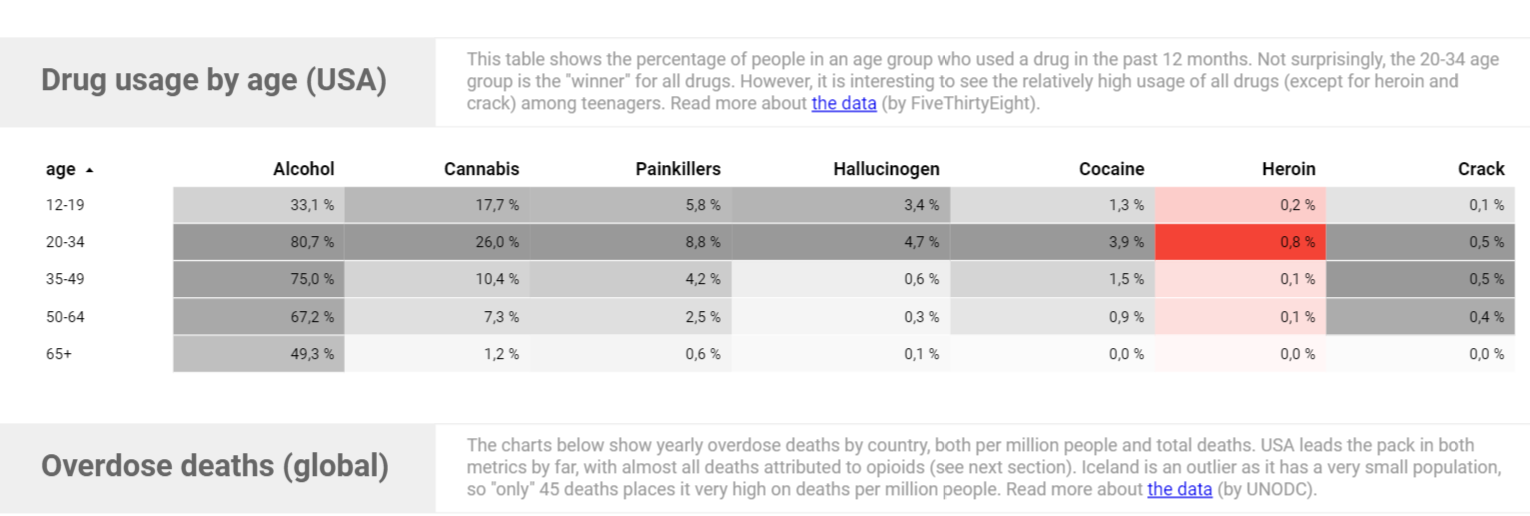Click the 65+ age row label

pyautogui.click(x=59, y=353)
